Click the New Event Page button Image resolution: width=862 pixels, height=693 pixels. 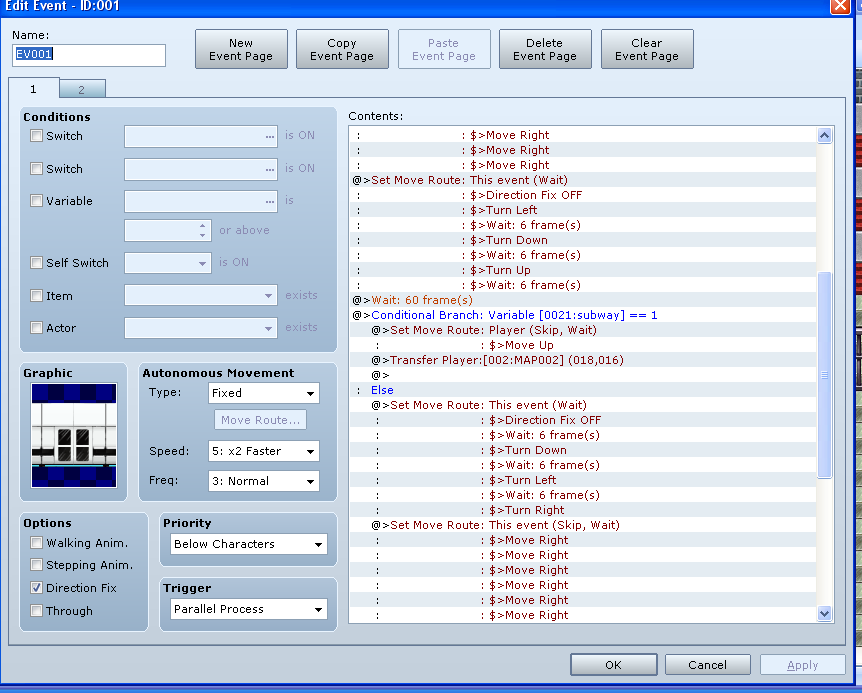pyautogui.click(x=241, y=50)
